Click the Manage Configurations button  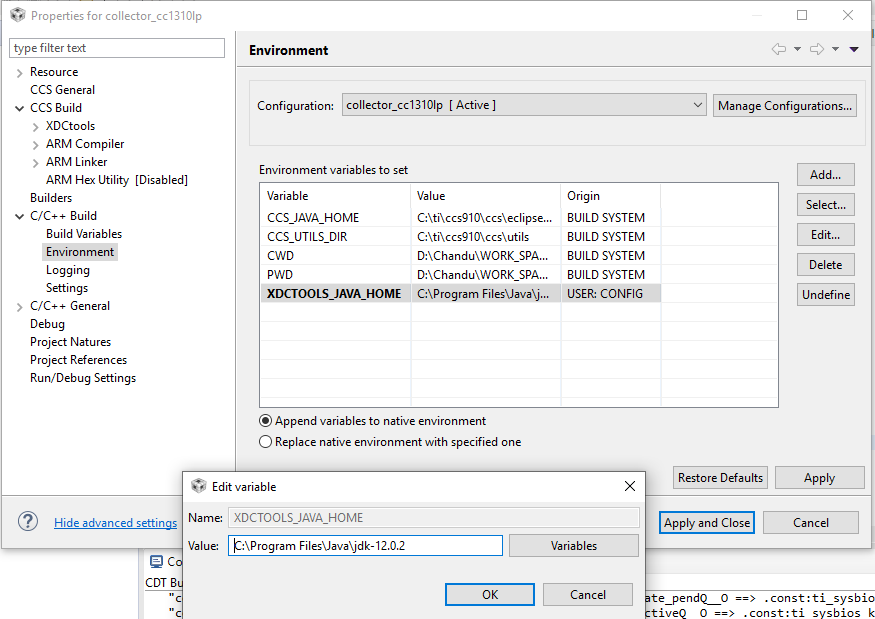[x=785, y=105]
